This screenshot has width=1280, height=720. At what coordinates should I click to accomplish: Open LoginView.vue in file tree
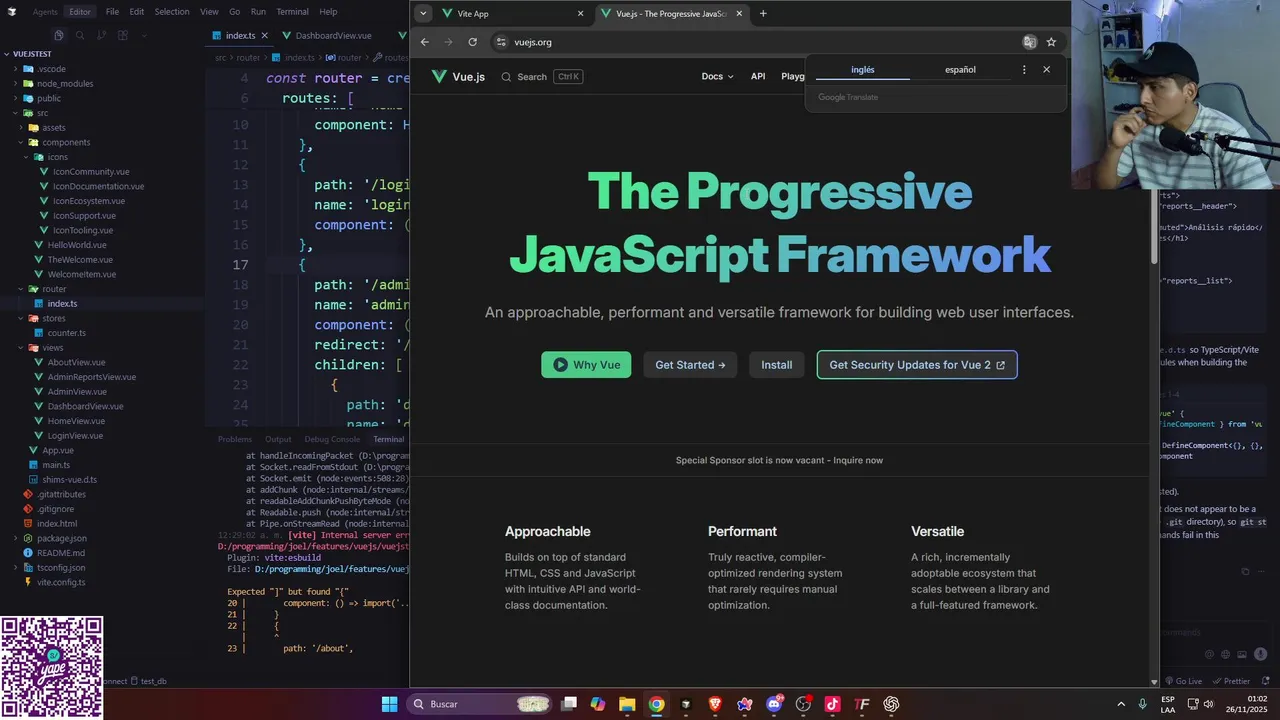coord(75,436)
